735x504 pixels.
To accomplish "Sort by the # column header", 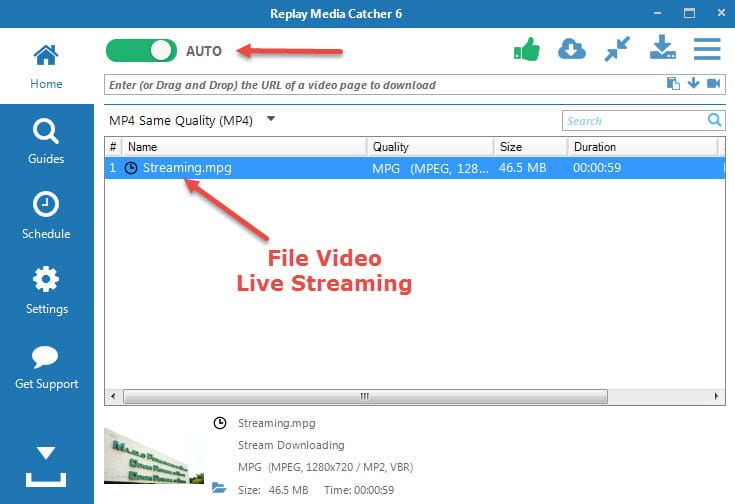I will coord(113,147).
